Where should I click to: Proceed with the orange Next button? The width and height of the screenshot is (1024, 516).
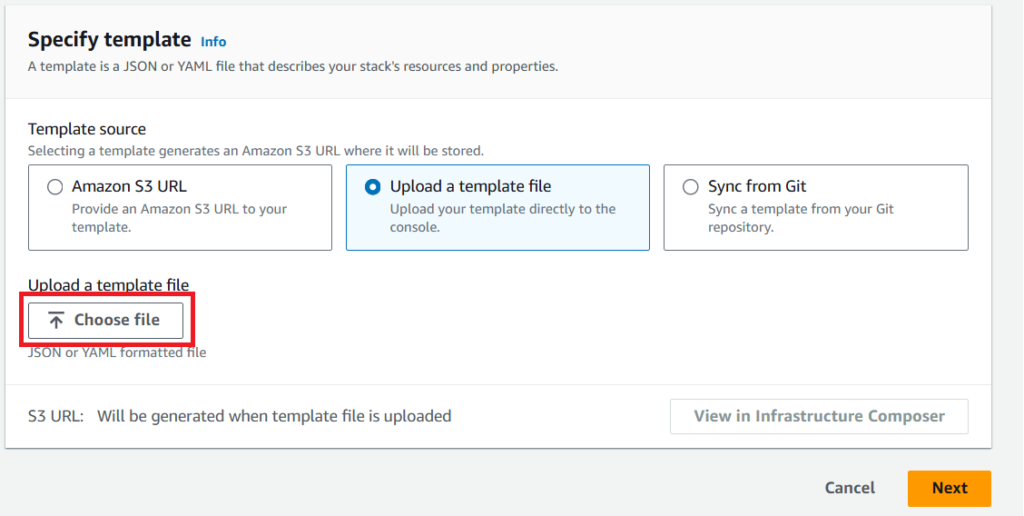click(x=948, y=488)
